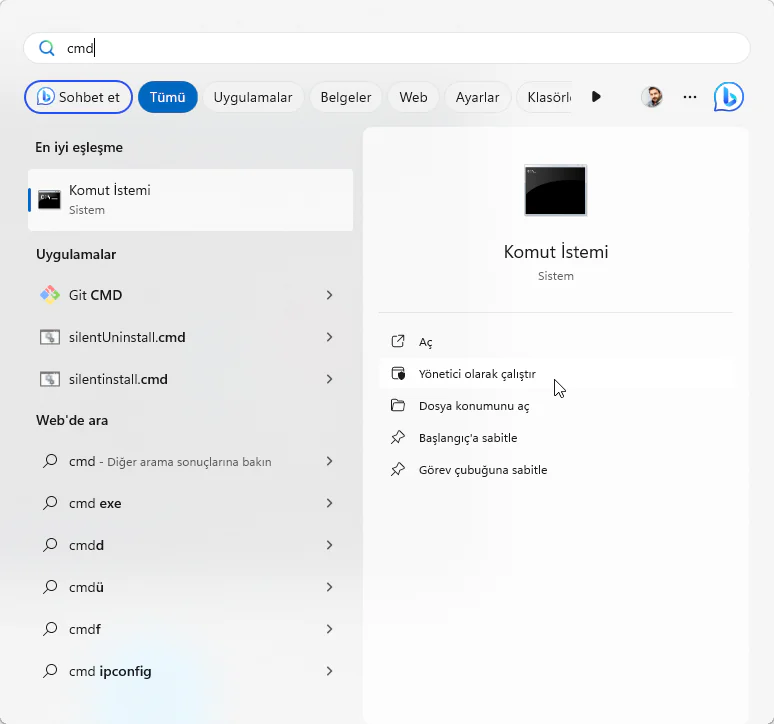Select web suggestion 'cmd ipconfig'
Screen dimensions: 774x724
click(x=191, y=671)
